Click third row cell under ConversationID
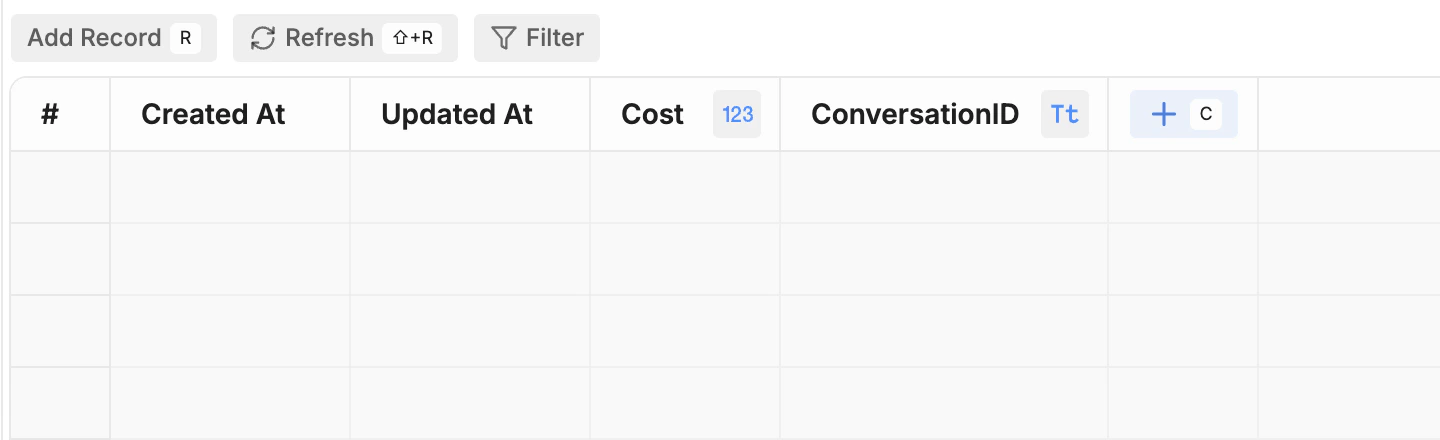 944,331
